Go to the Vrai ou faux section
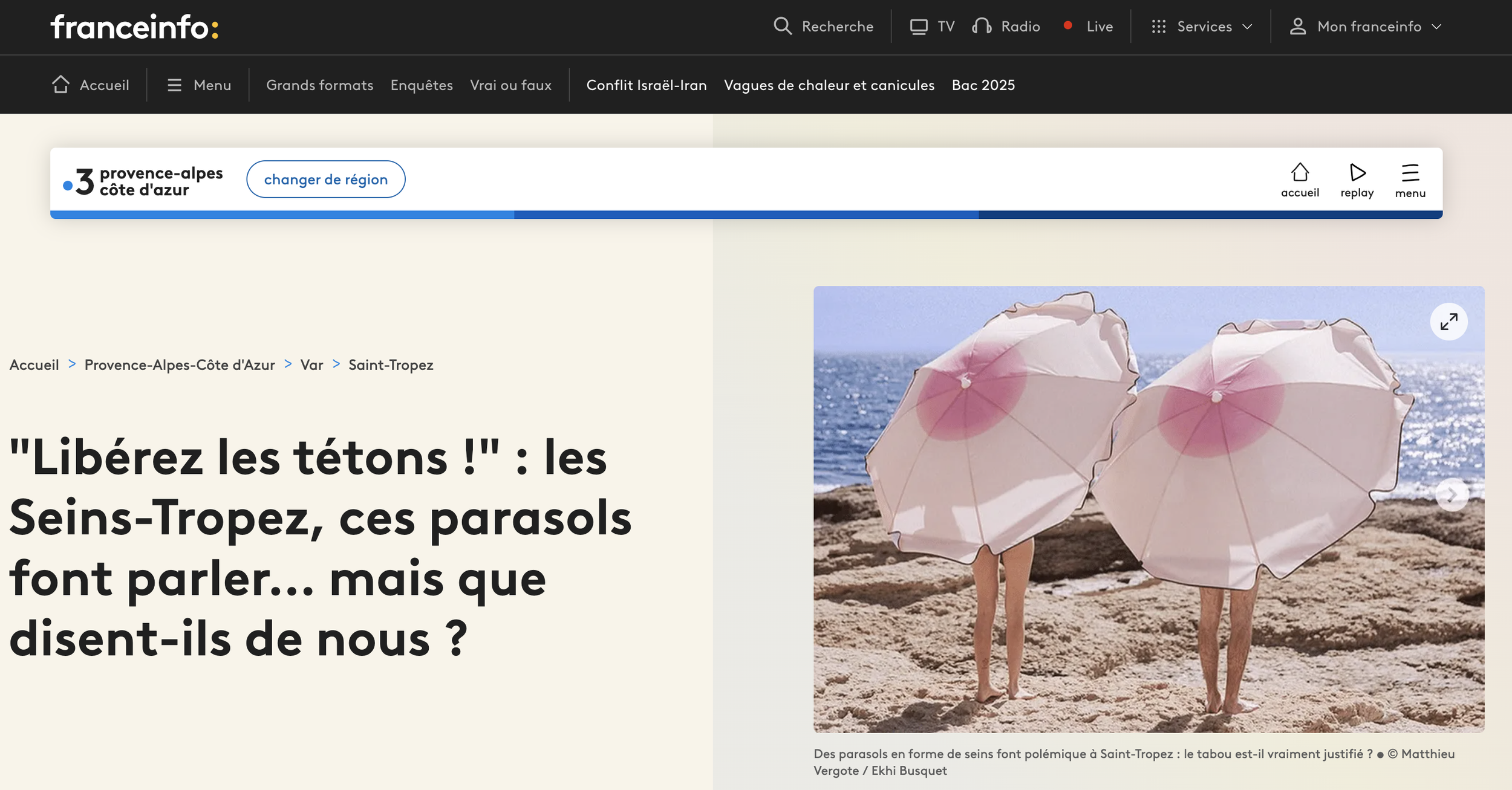The image size is (1512, 790). tap(510, 85)
